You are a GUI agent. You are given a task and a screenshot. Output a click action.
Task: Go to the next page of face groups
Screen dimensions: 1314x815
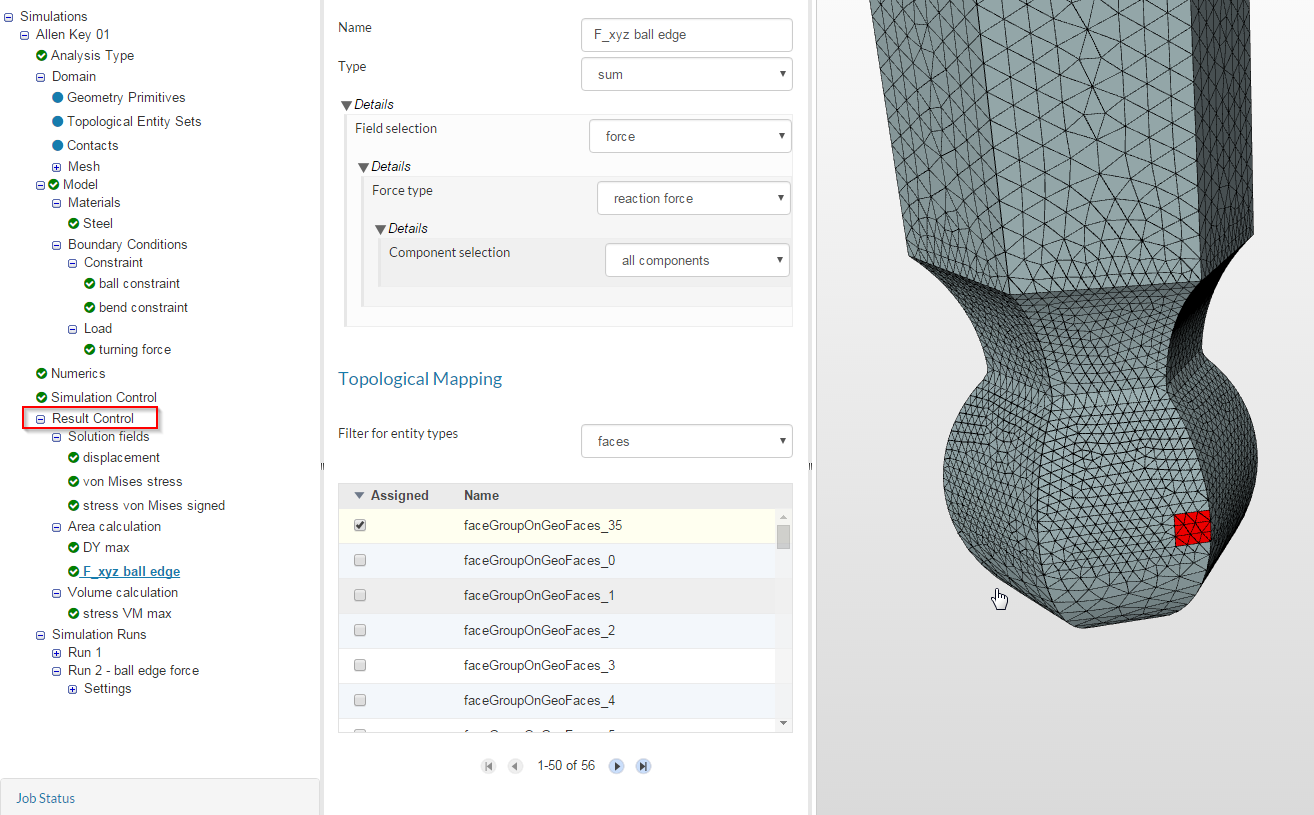point(616,765)
